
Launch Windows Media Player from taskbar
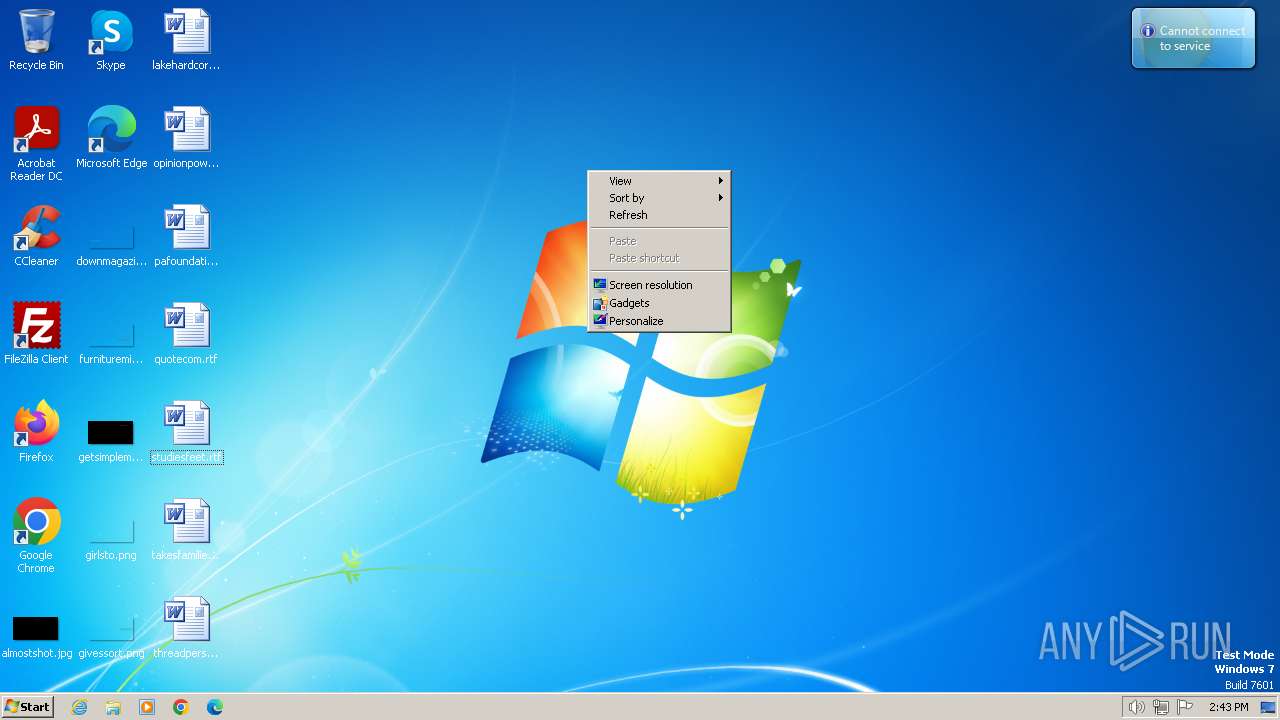[147, 707]
